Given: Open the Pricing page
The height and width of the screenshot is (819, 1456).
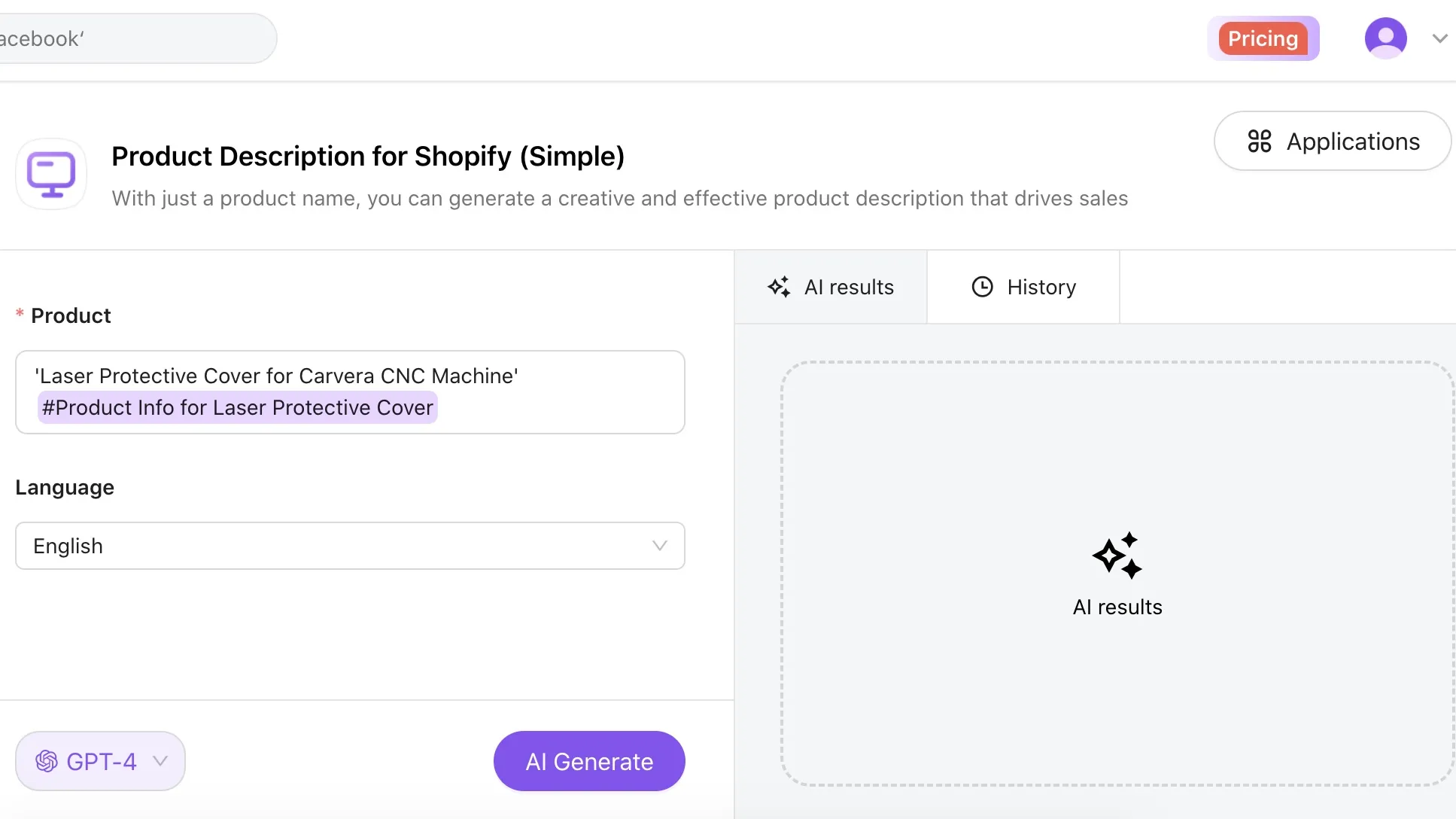Looking at the screenshot, I should tap(1263, 38).
